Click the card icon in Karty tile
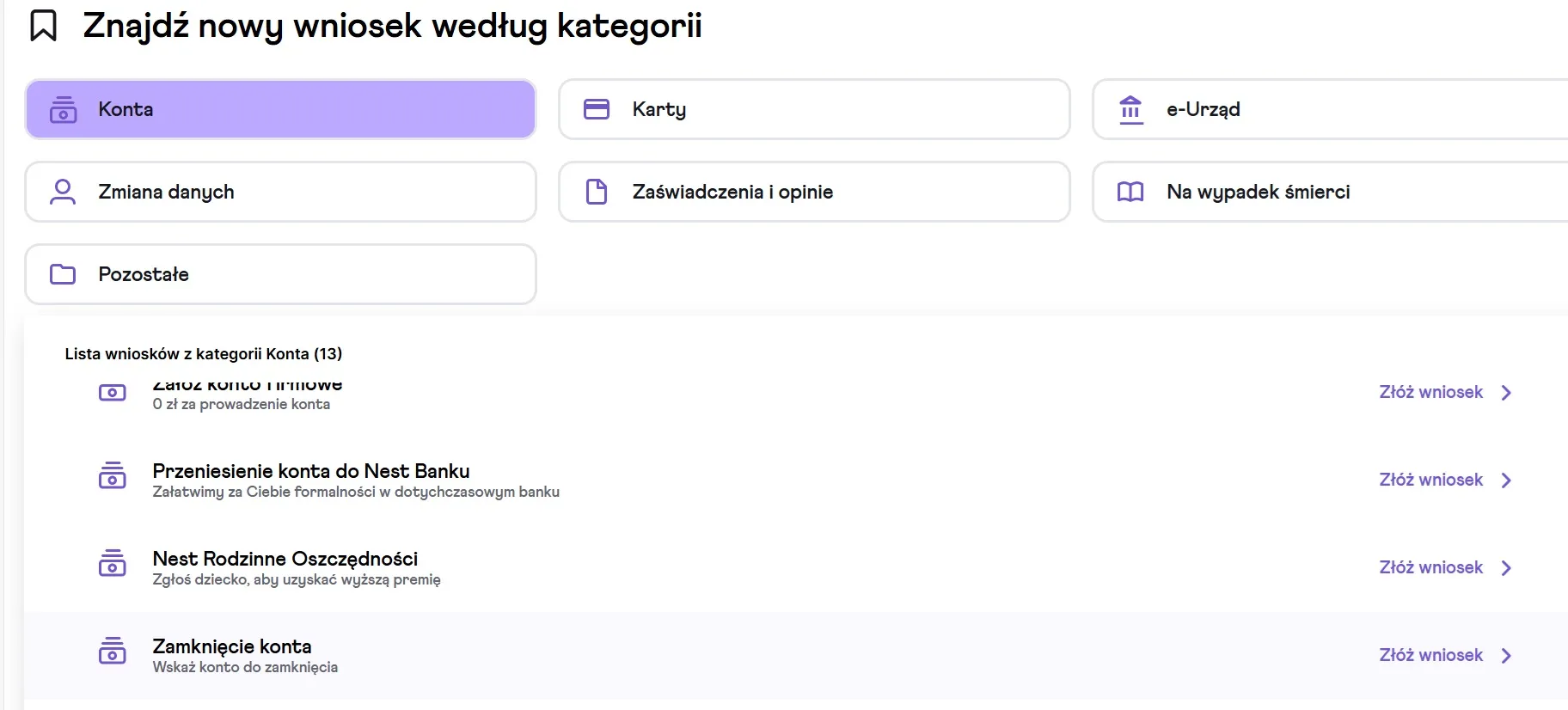1568x710 pixels. click(x=597, y=109)
